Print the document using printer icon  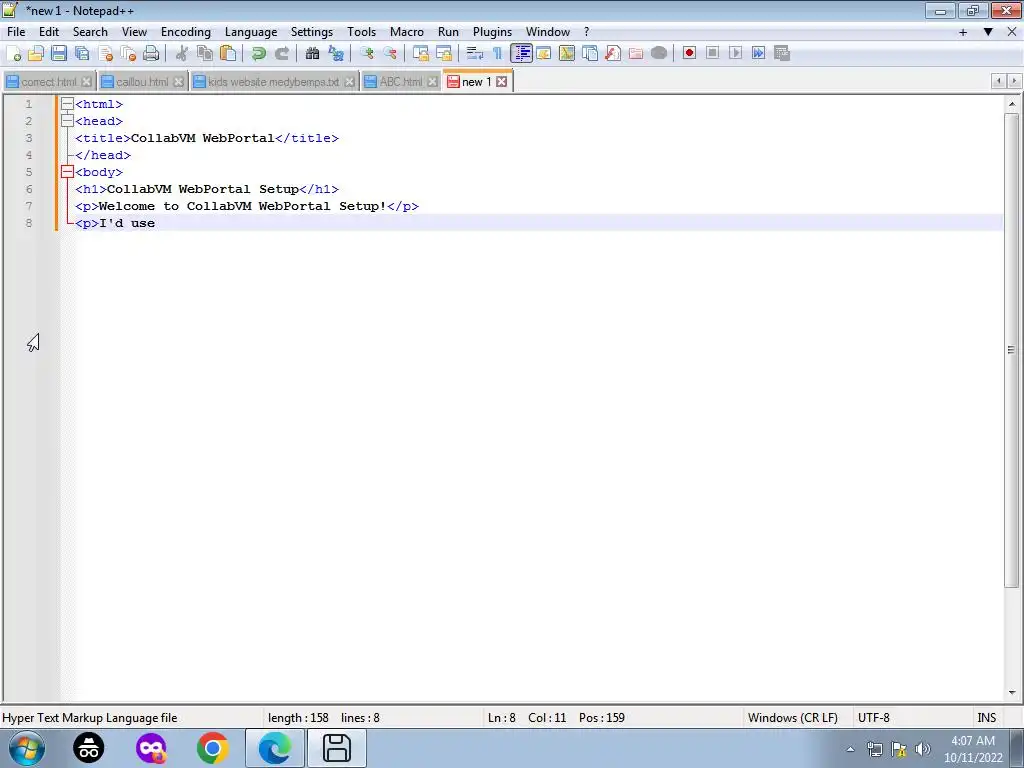coord(151,54)
